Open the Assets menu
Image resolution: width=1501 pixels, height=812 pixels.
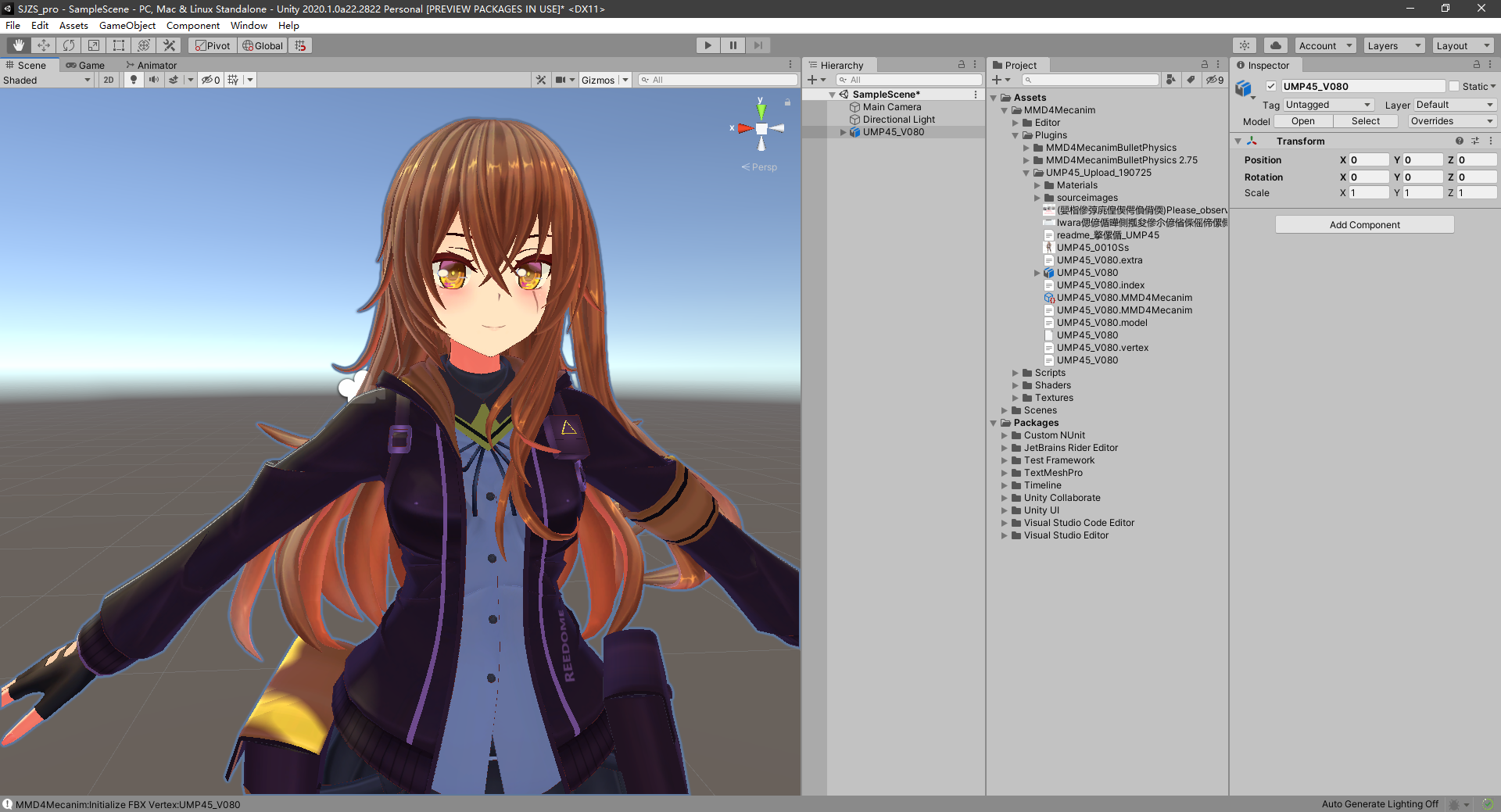[x=73, y=25]
